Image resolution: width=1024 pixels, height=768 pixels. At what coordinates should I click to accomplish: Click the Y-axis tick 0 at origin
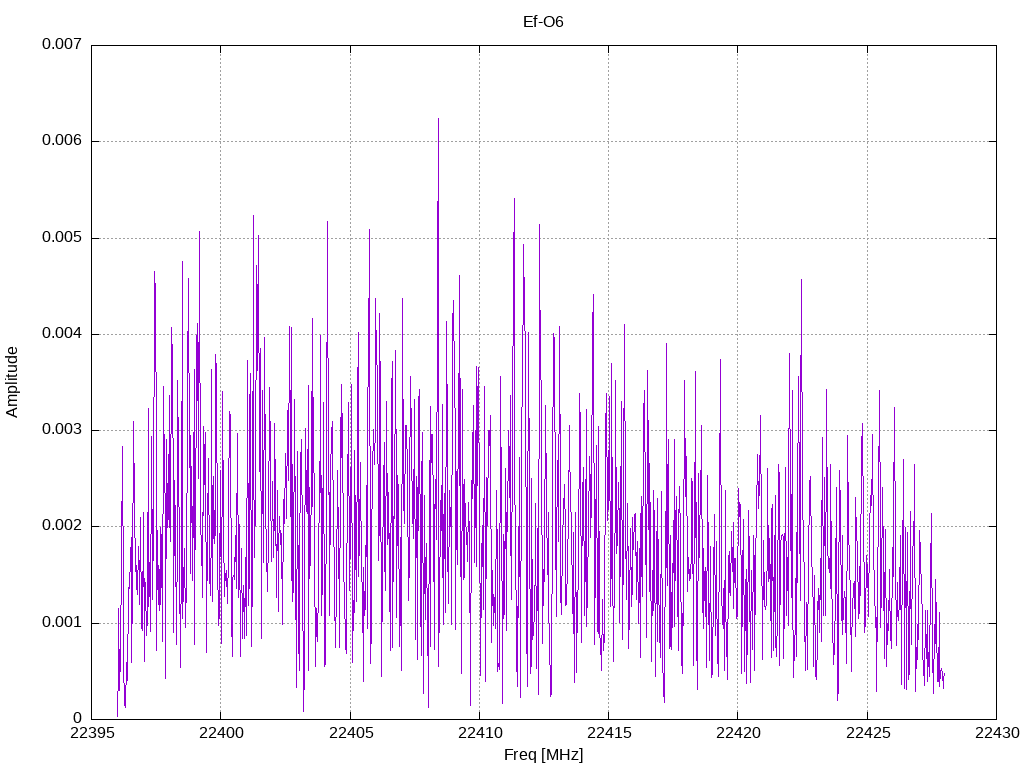78,718
